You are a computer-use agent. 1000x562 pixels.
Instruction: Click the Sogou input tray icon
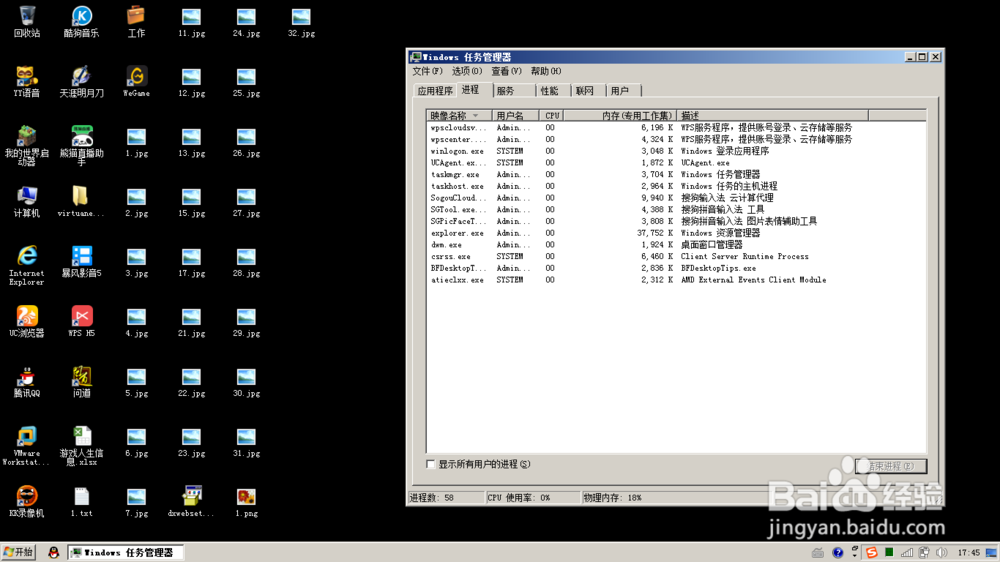(x=871, y=552)
